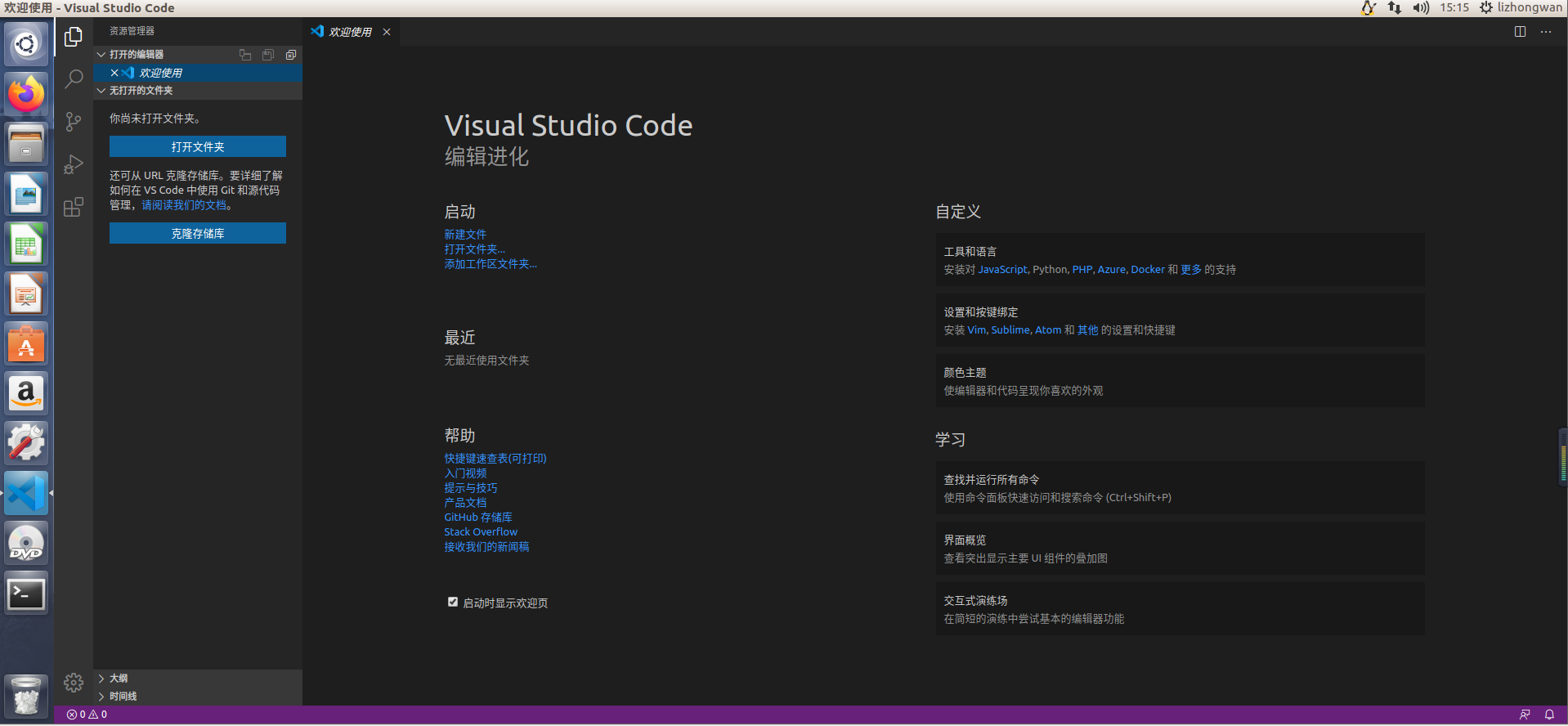1568x726 pixels.
Task: Collapse the 打开的编辑器 section
Action: pos(101,55)
